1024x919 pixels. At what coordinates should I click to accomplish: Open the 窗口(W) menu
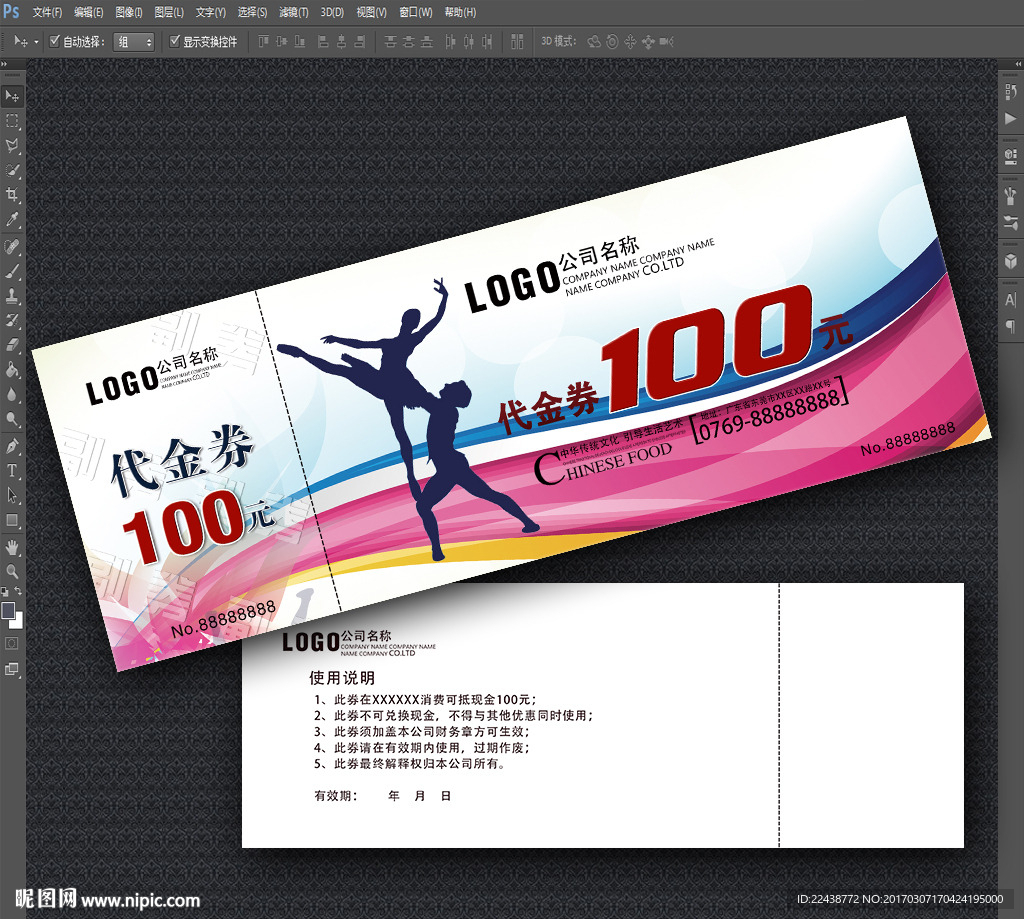(x=415, y=12)
